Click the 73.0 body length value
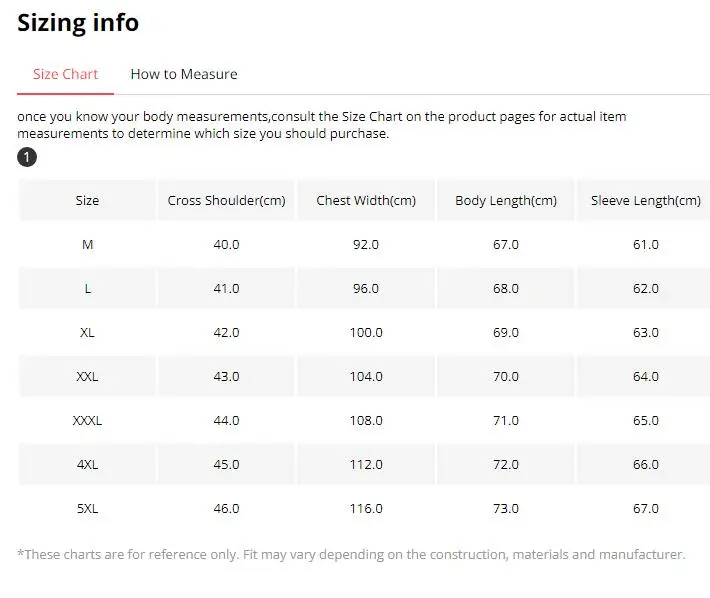 point(506,508)
